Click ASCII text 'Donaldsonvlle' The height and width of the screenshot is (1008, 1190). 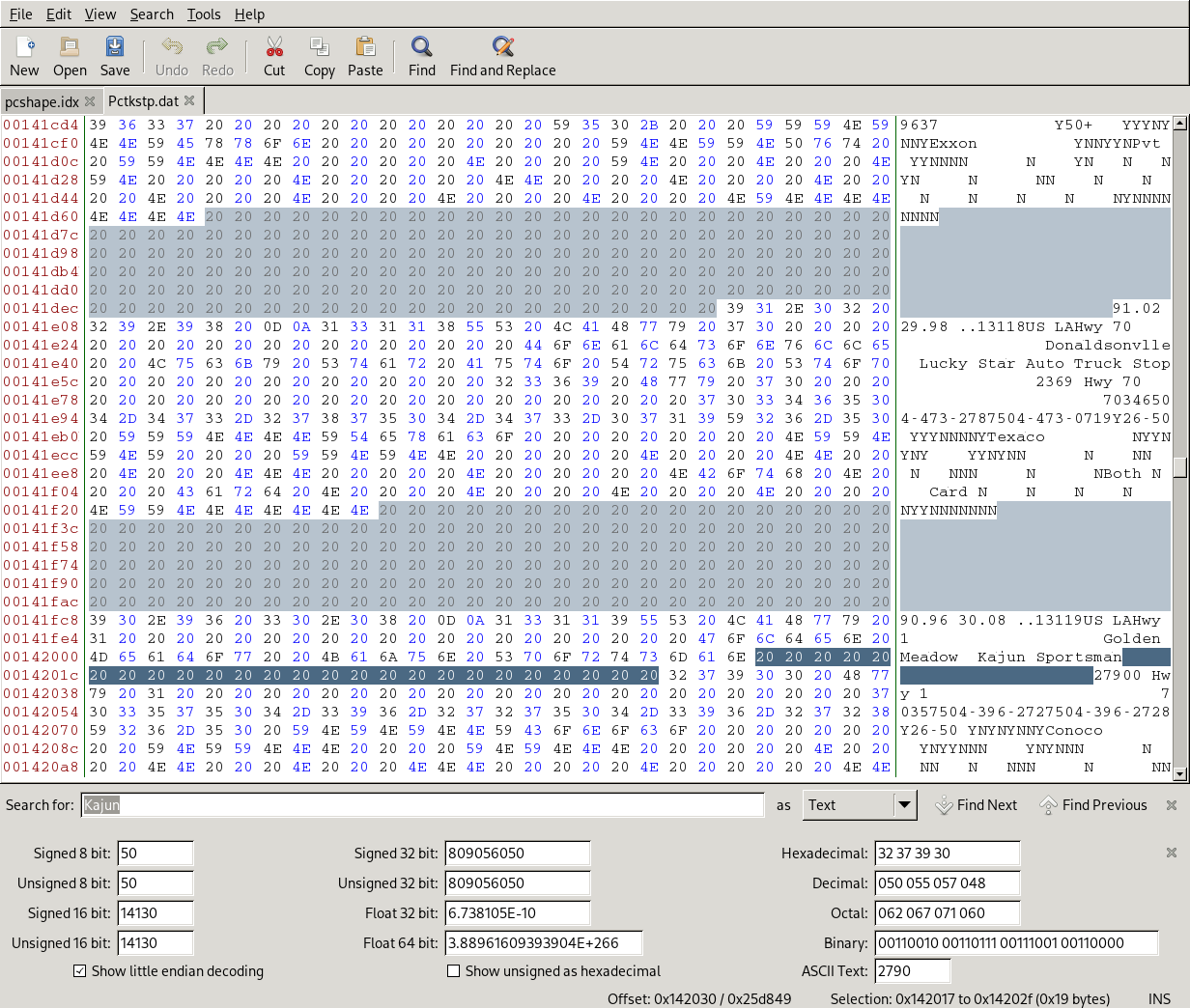tap(1108, 345)
